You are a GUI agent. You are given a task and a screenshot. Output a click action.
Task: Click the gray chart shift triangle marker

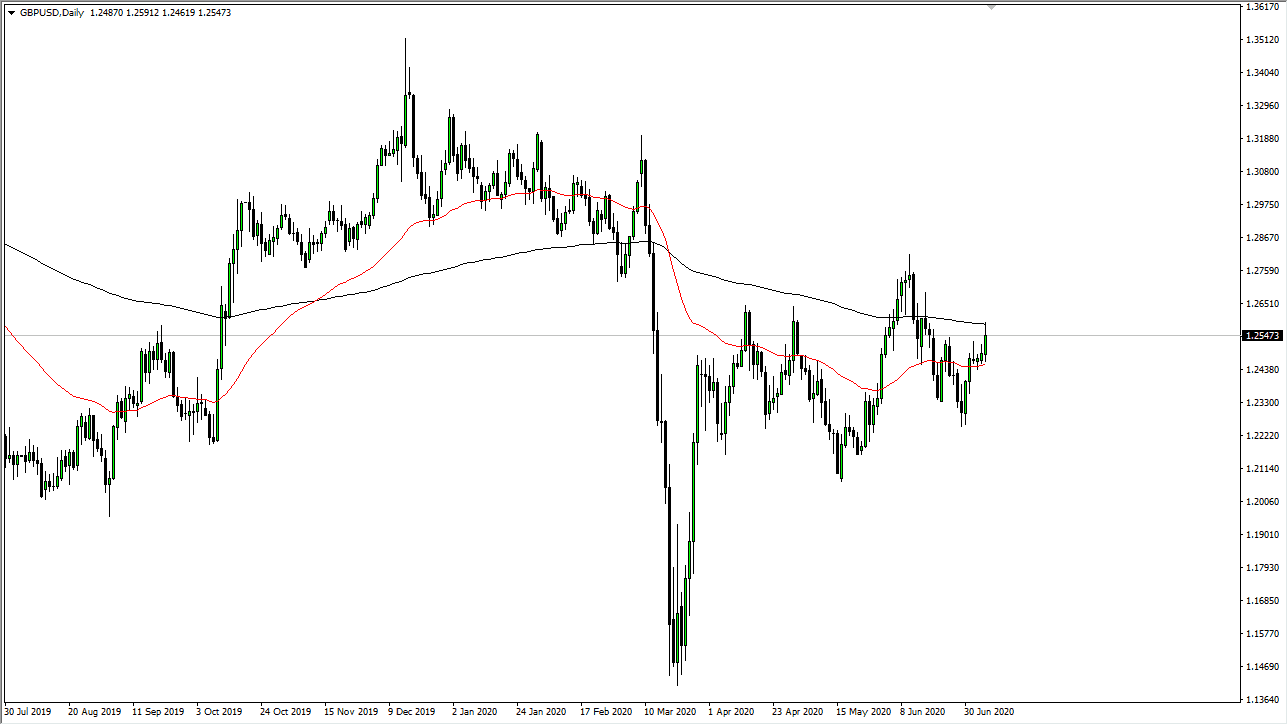coord(991,6)
